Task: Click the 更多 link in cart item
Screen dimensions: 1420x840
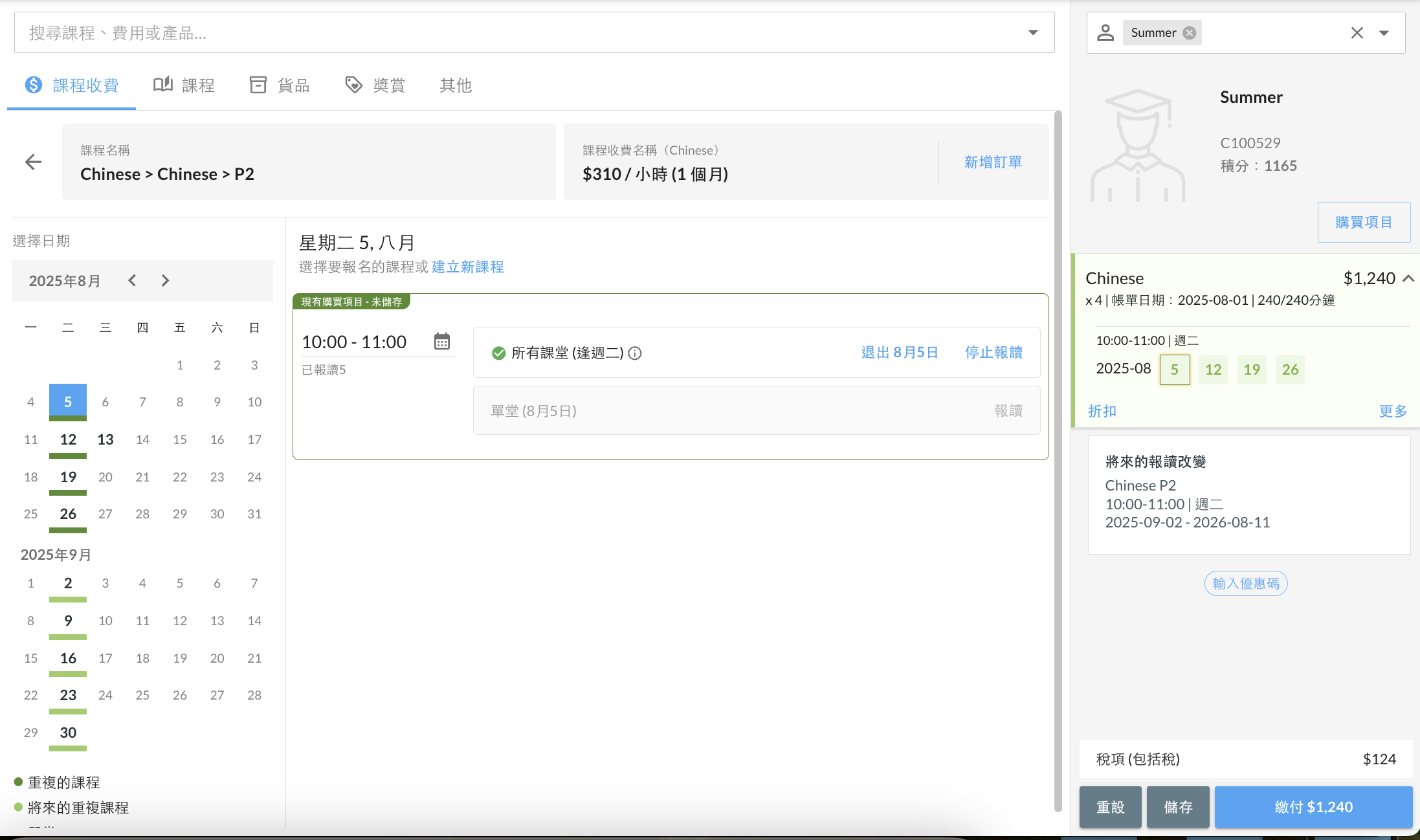Action: point(1393,411)
